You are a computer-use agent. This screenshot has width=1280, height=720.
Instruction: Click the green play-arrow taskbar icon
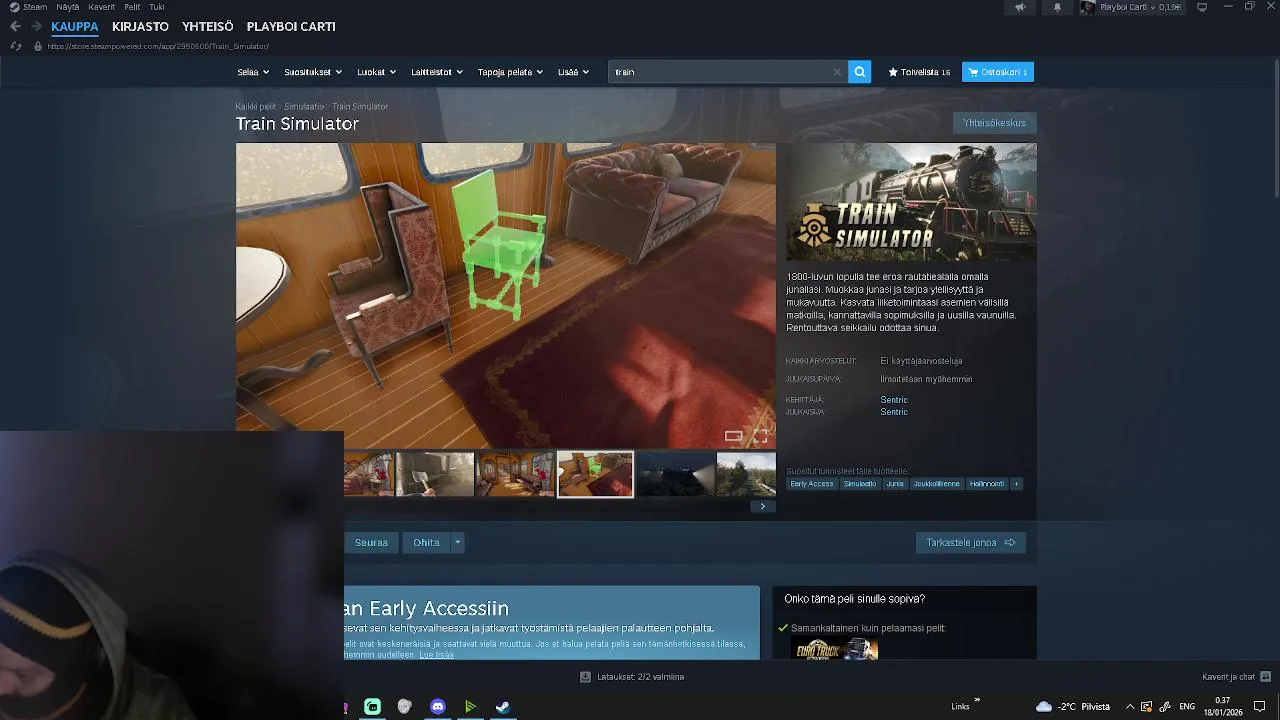[x=470, y=707]
